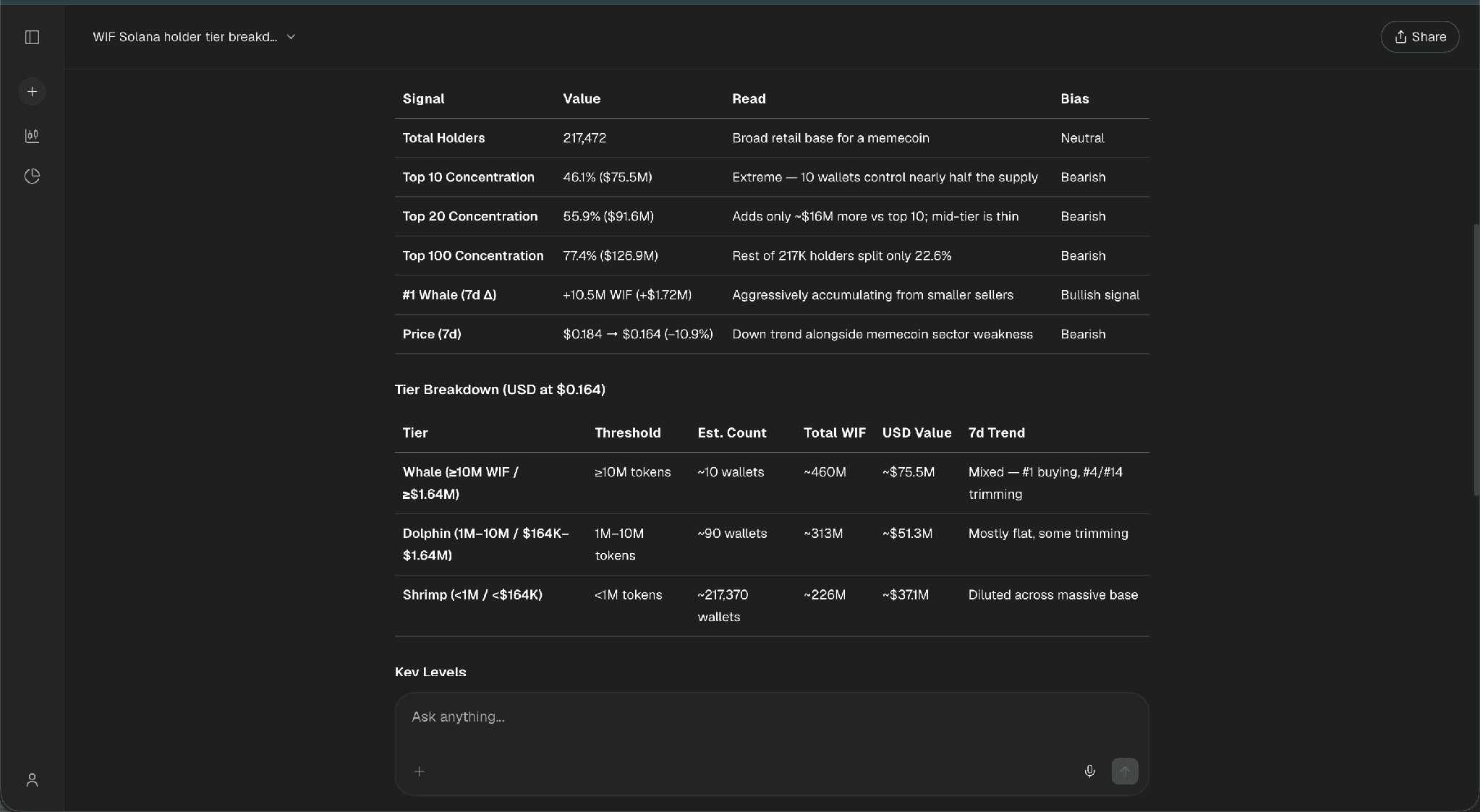The height and width of the screenshot is (812, 1480).
Task: Click the 'Bias' column header
Action: coord(1074,99)
